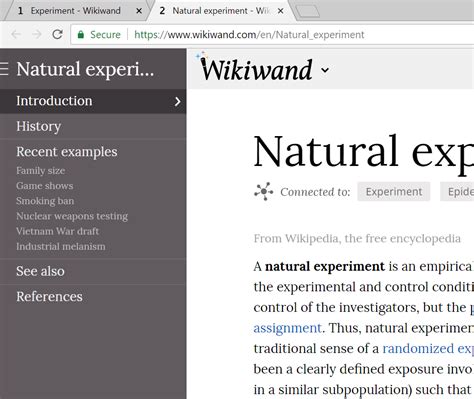Click the Natural experi... sidebar title
This screenshot has height=399, width=474.
pyautogui.click(x=85, y=69)
